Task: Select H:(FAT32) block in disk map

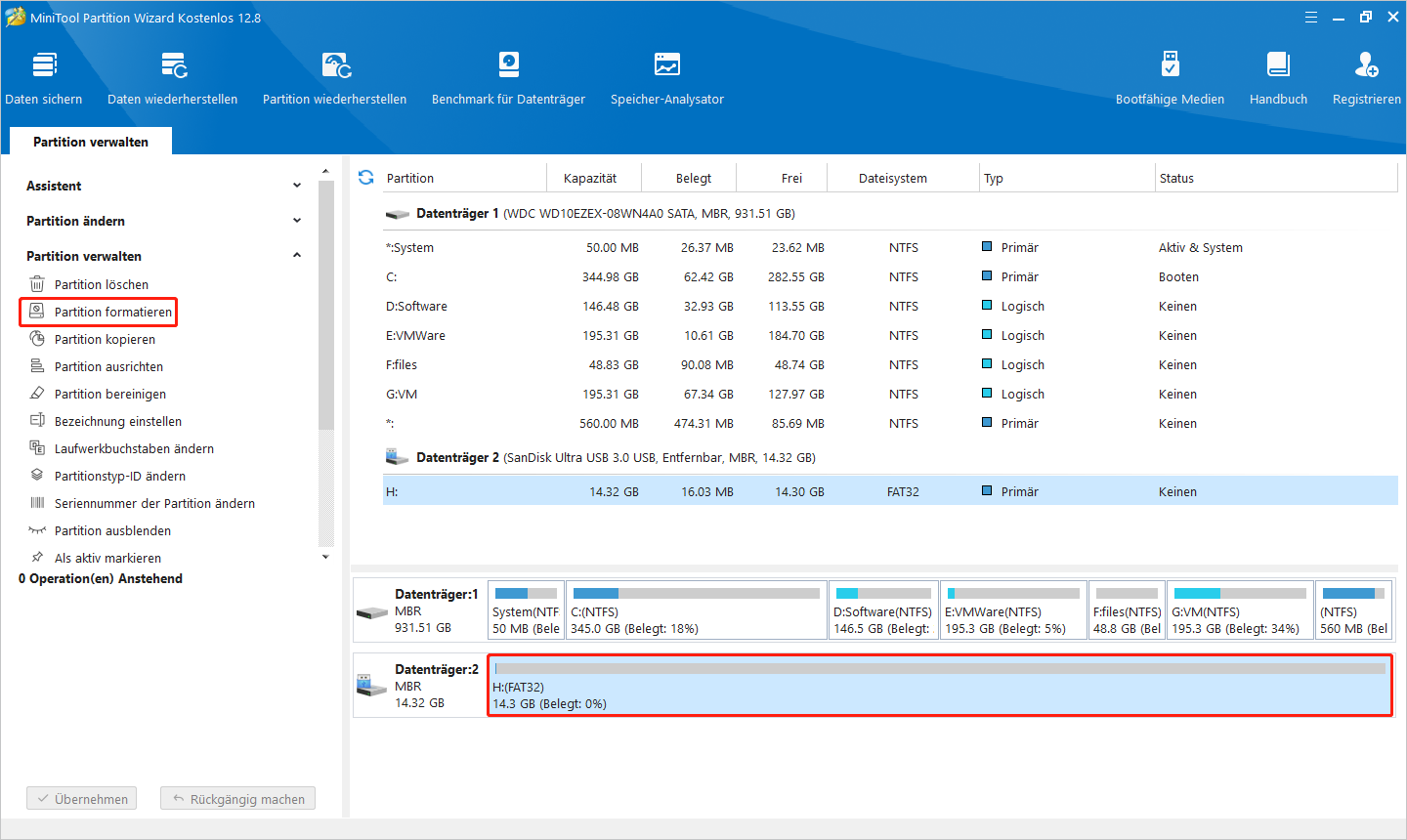Action: pyautogui.click(x=940, y=686)
